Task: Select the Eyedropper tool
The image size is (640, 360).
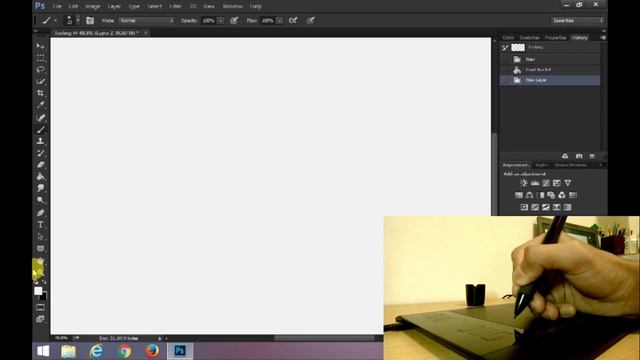Action: pos(40,105)
